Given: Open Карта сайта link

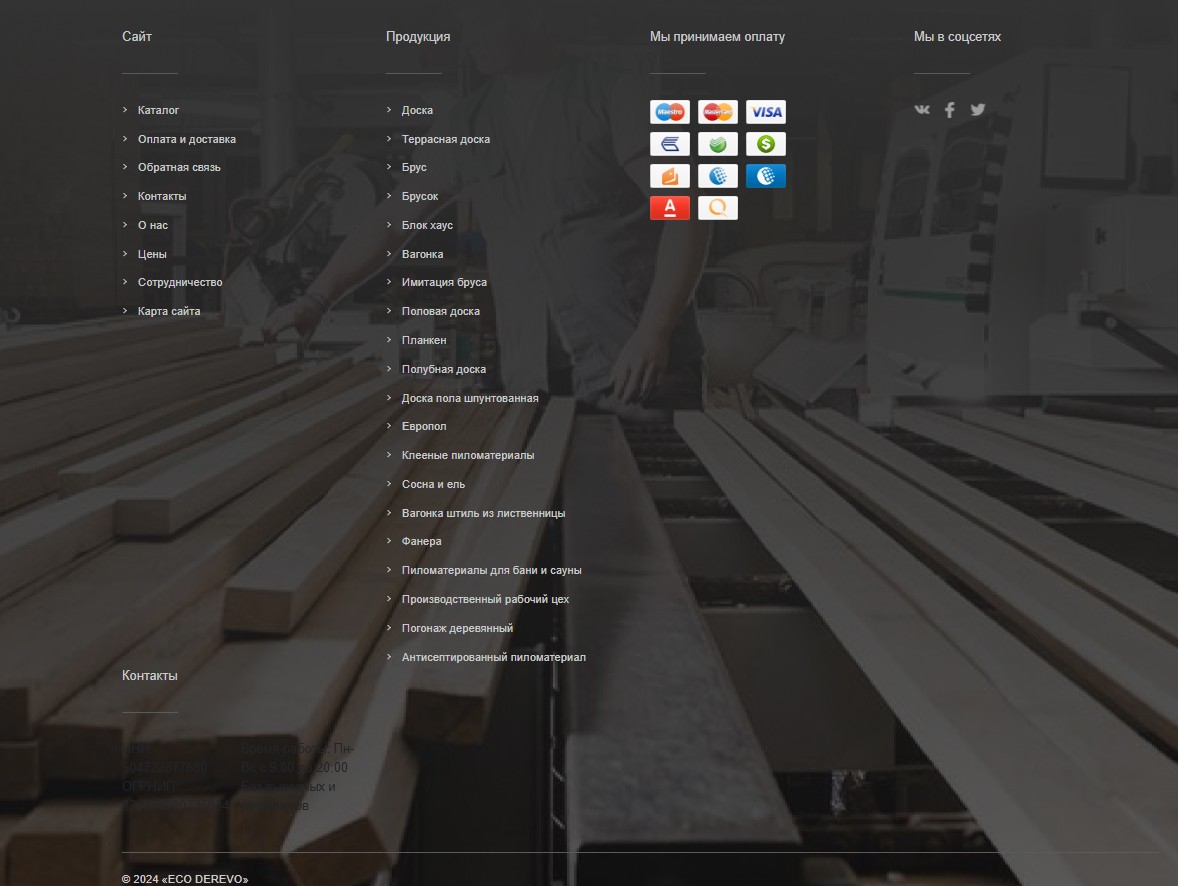Looking at the screenshot, I should (x=169, y=311).
